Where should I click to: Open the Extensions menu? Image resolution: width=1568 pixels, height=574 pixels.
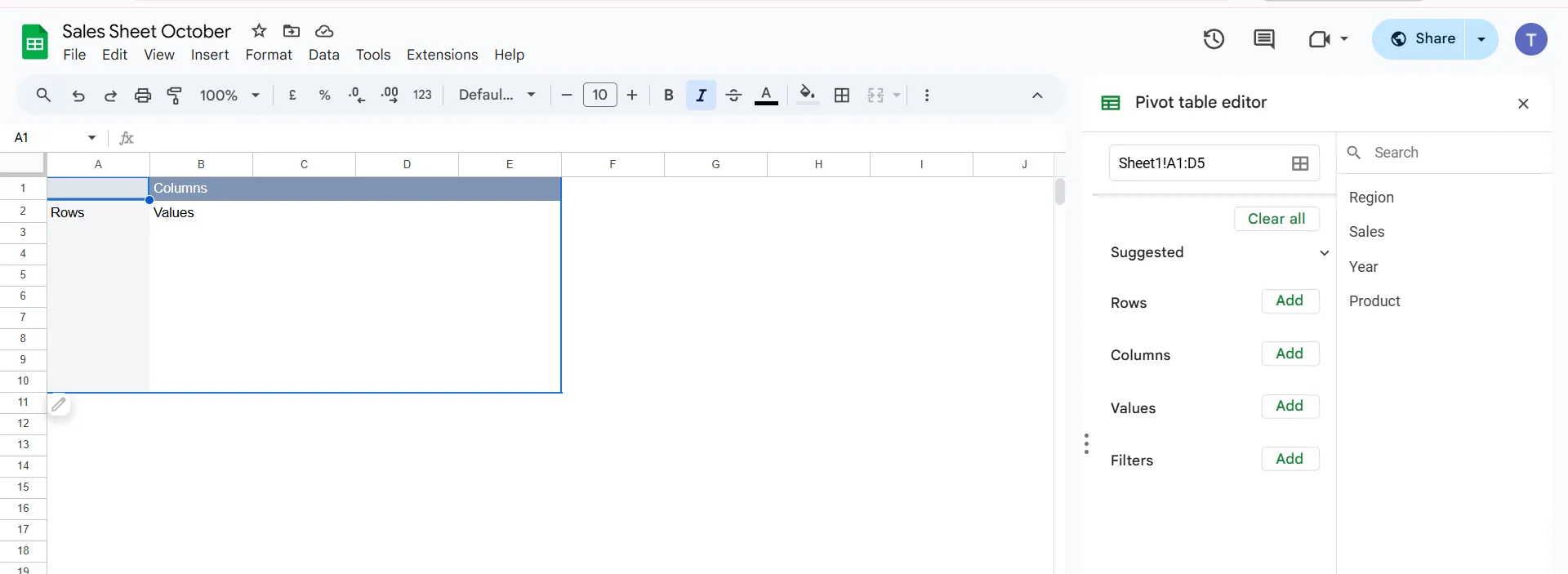coord(443,55)
